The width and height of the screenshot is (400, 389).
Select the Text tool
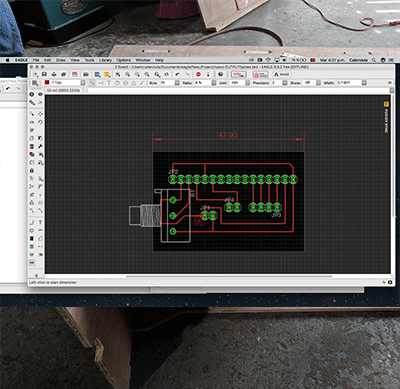point(40,222)
